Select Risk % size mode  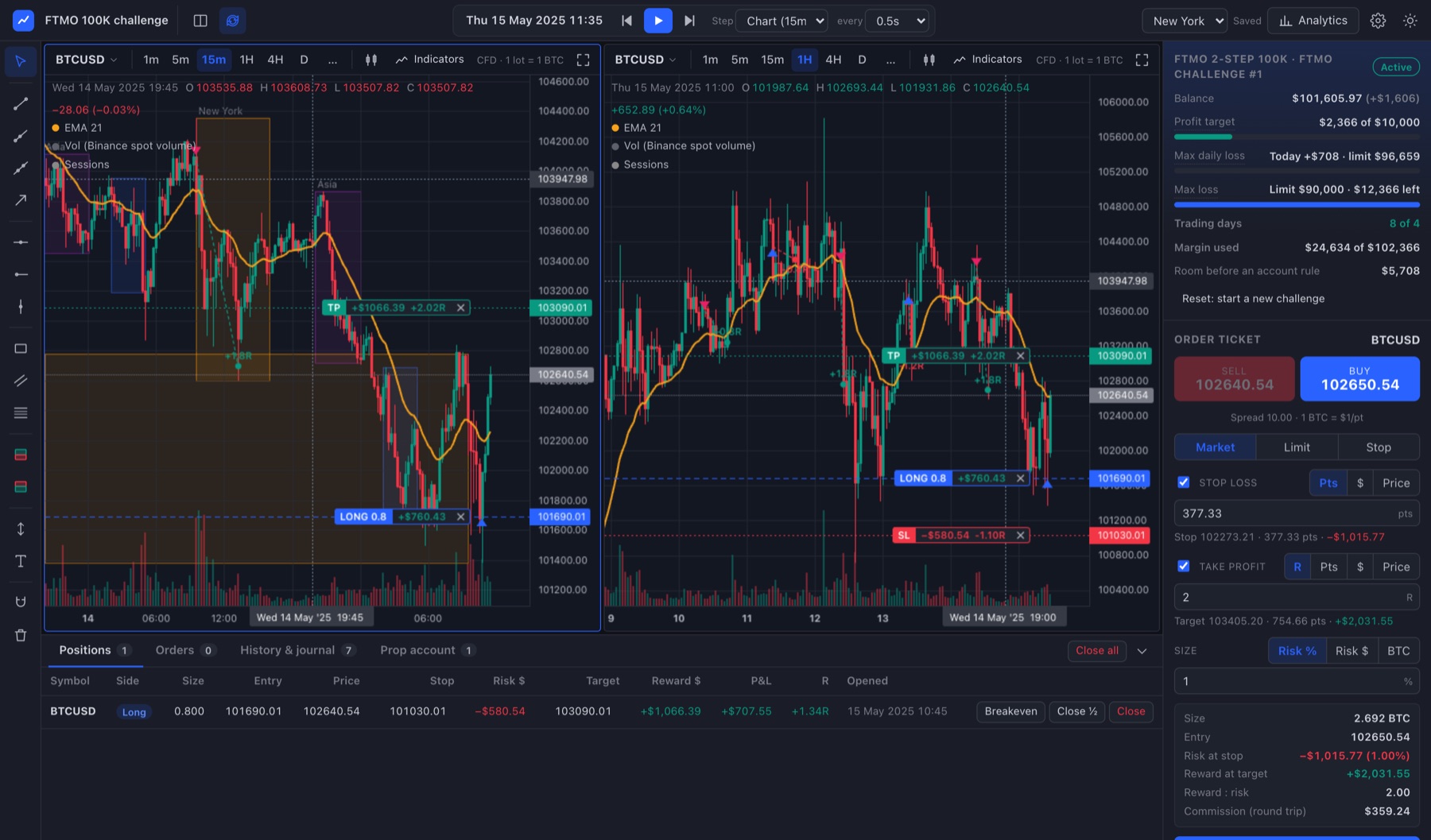coord(1297,651)
